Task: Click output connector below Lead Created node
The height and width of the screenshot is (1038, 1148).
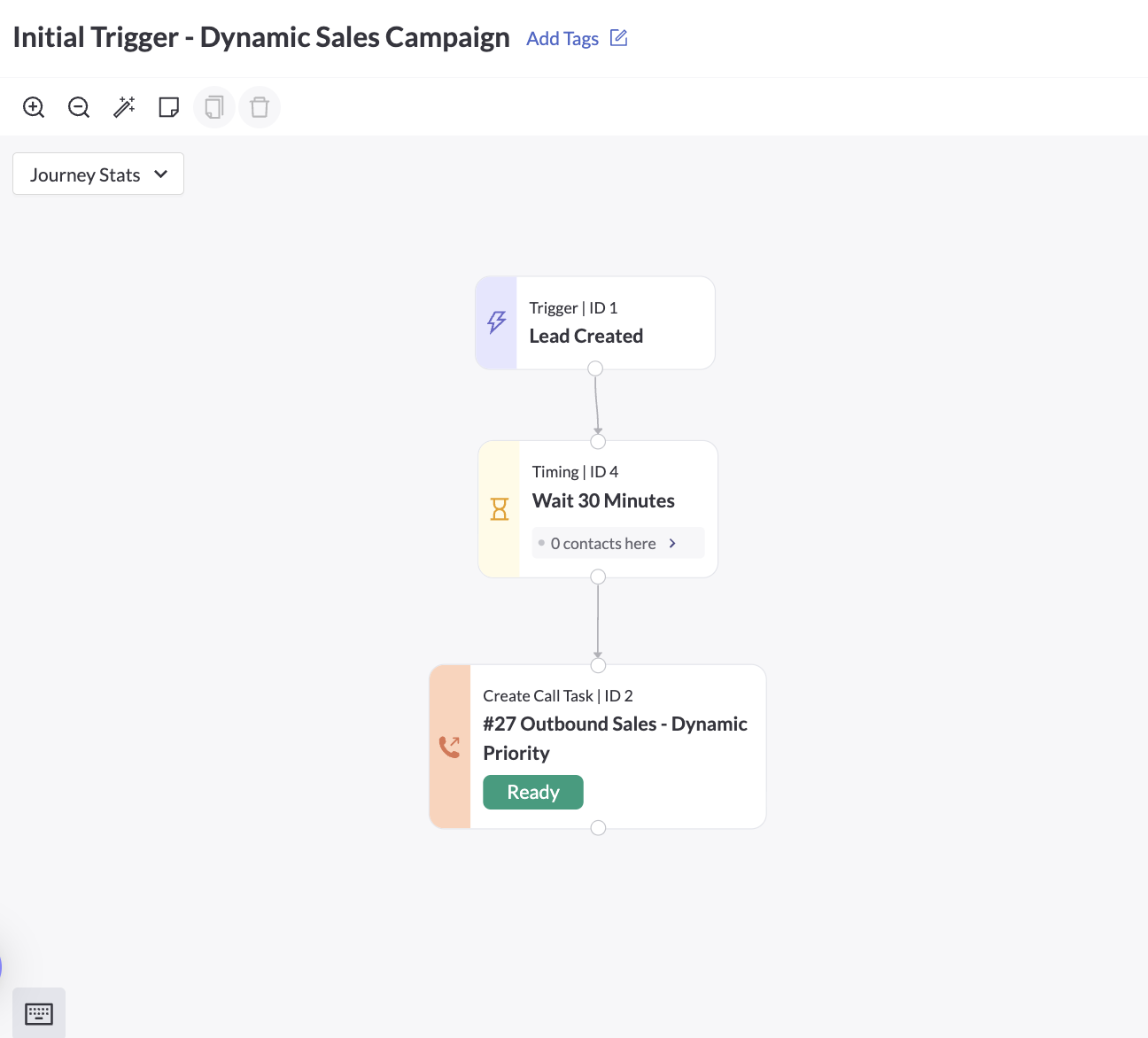Action: (595, 368)
